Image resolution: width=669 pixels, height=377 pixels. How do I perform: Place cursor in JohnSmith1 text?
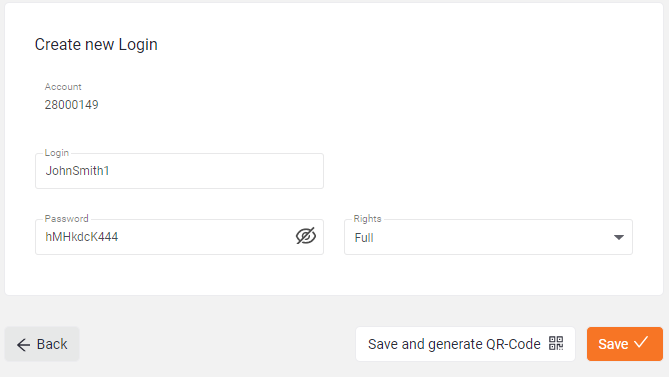pyautogui.click(x=77, y=171)
